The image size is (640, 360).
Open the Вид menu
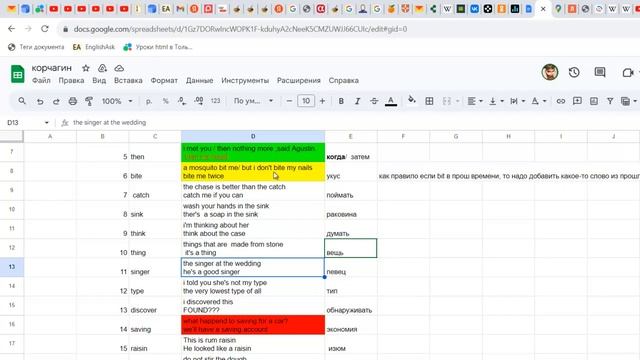pos(99,80)
